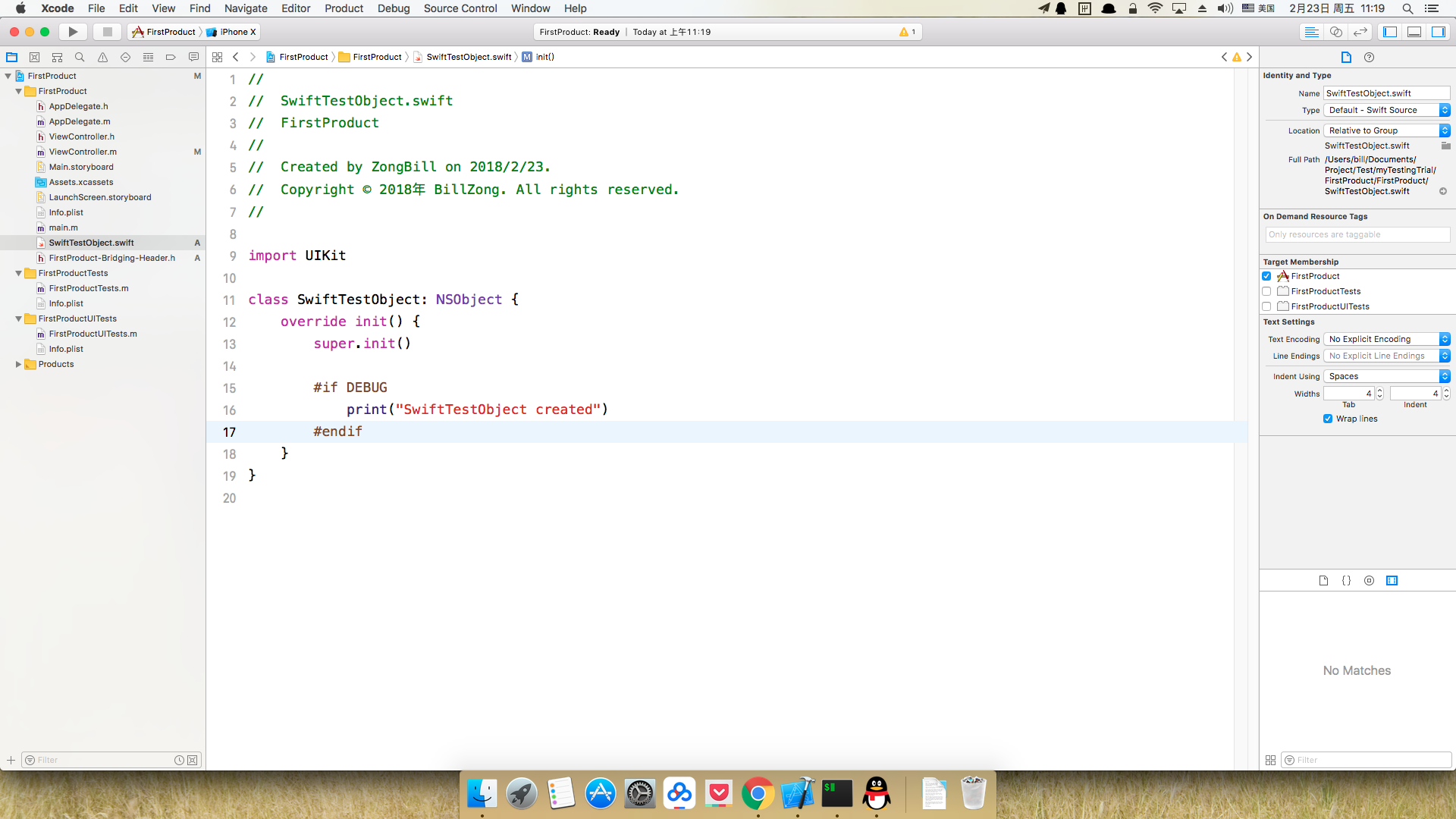Open the Quick Help inspector
Screen dimensions: 1456x819
(1369, 57)
